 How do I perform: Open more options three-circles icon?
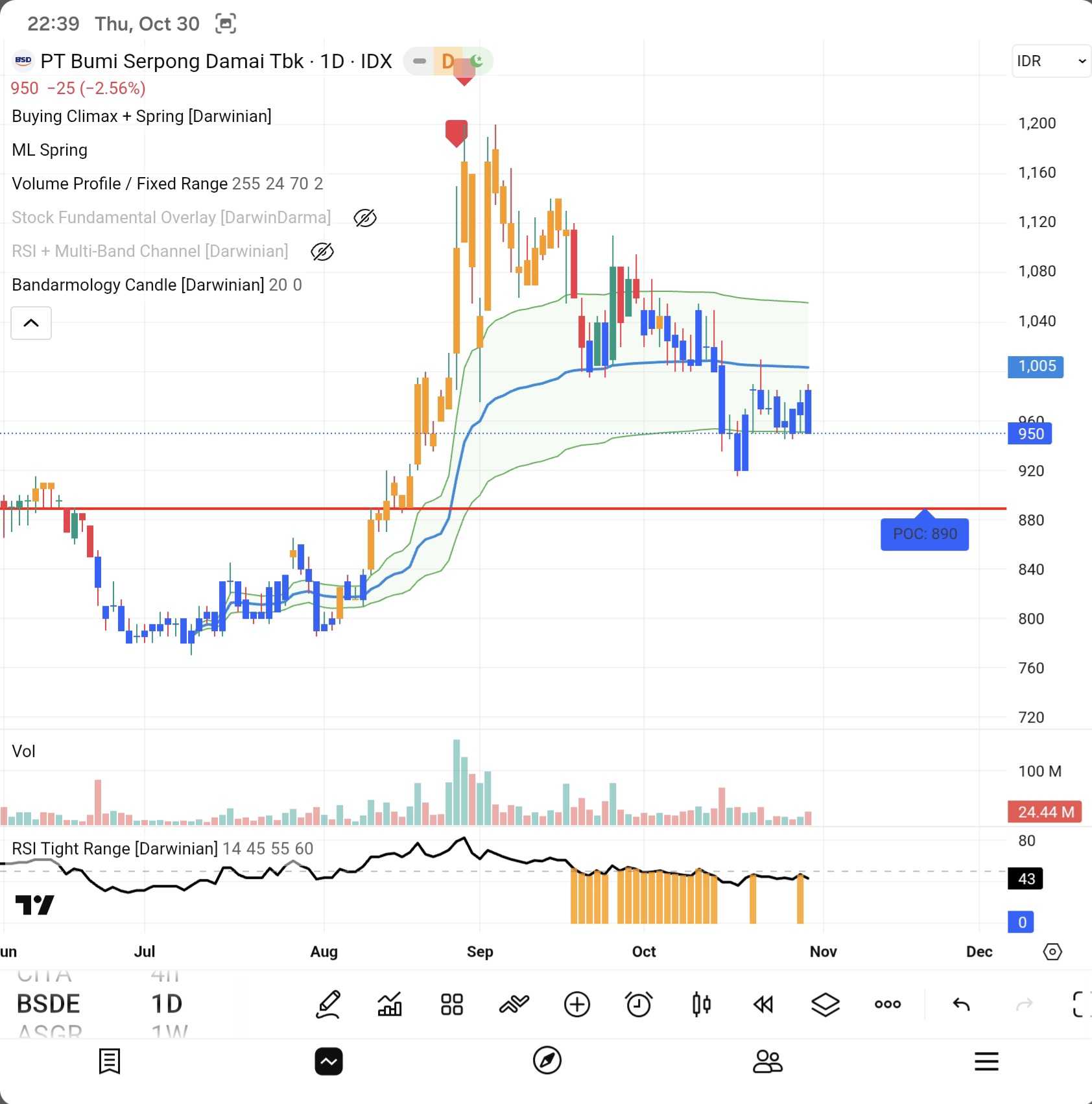pos(888,1004)
